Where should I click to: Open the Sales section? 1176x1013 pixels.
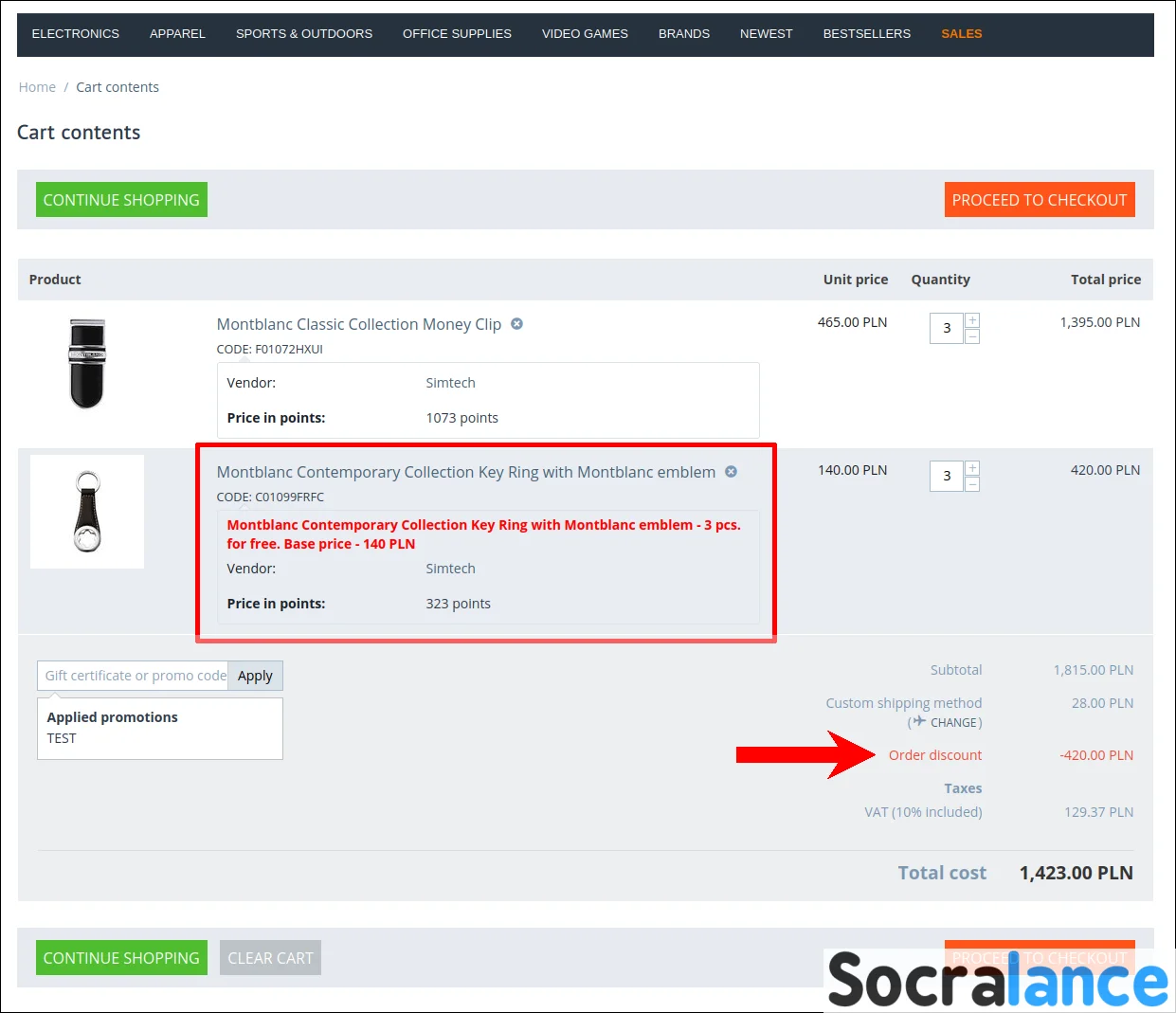click(962, 34)
